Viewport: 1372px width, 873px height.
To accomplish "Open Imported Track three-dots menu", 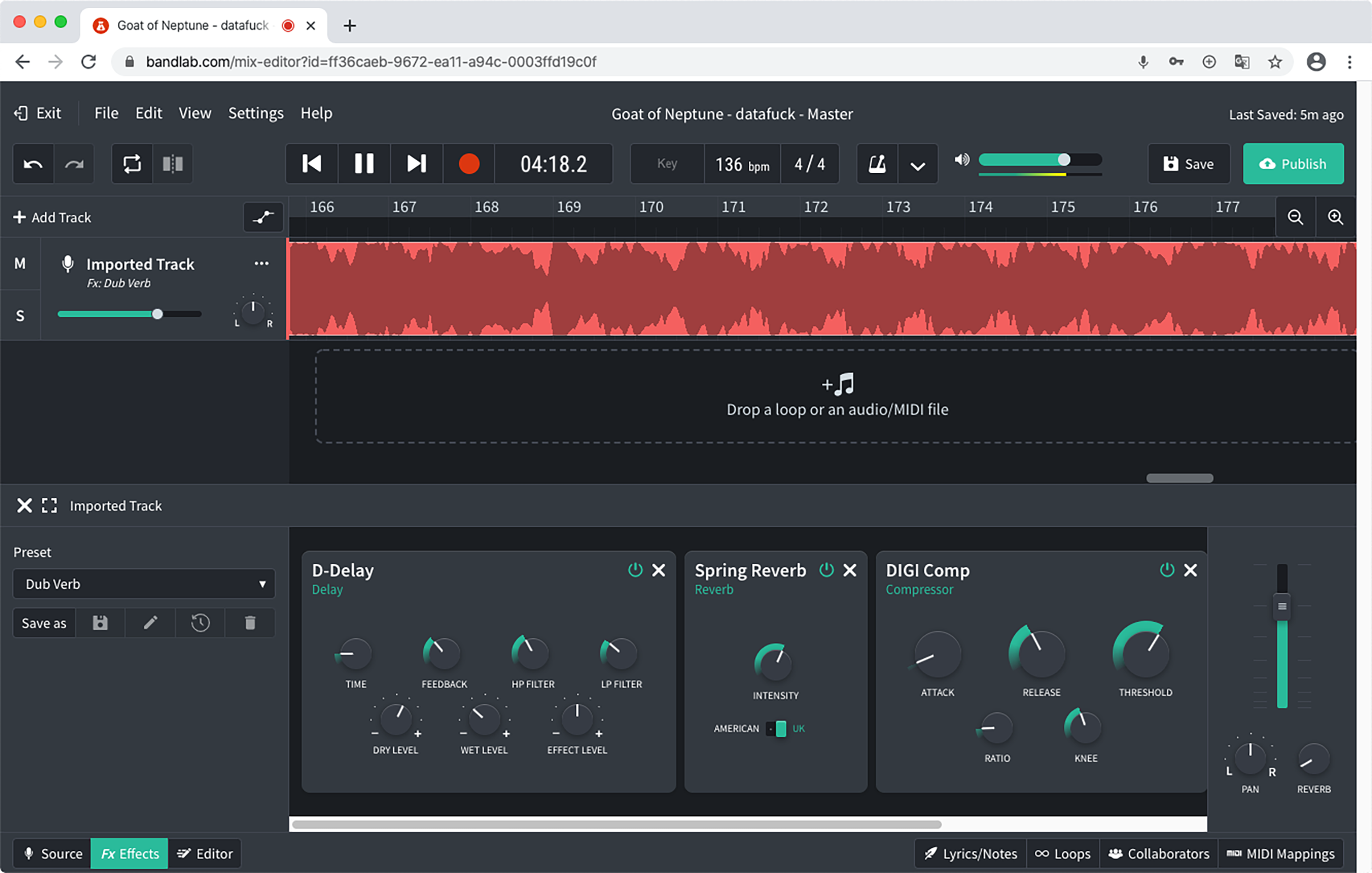I will 261,263.
